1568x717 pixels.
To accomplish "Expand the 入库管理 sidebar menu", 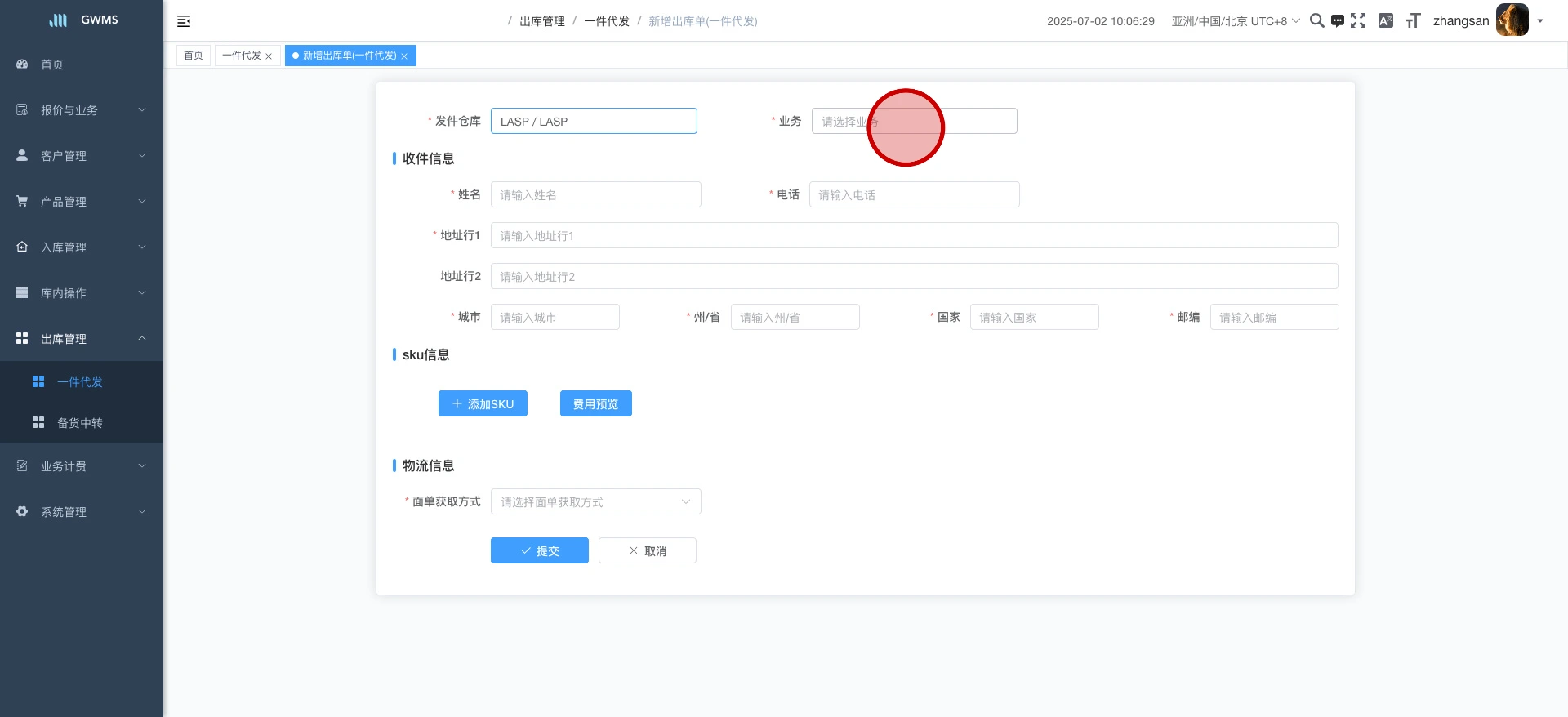I will point(81,247).
